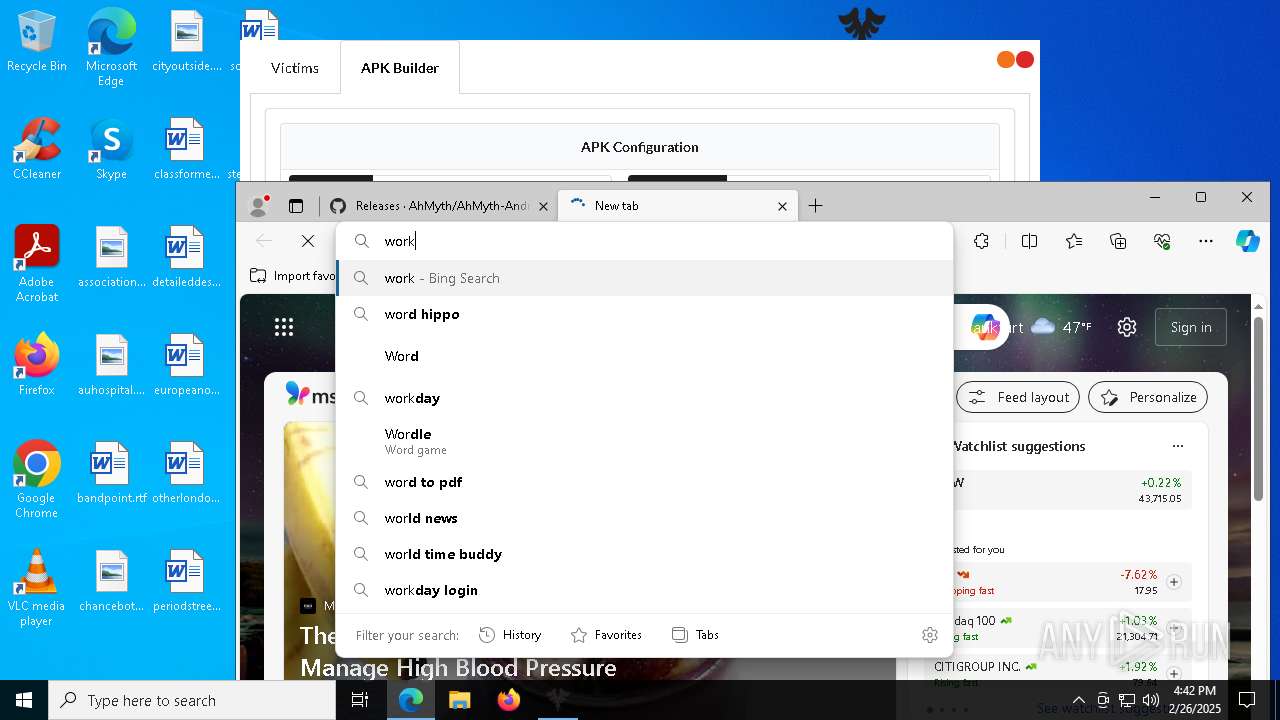The image size is (1280, 720).
Task: Open the MSN app launcher grid
Action: (284, 327)
